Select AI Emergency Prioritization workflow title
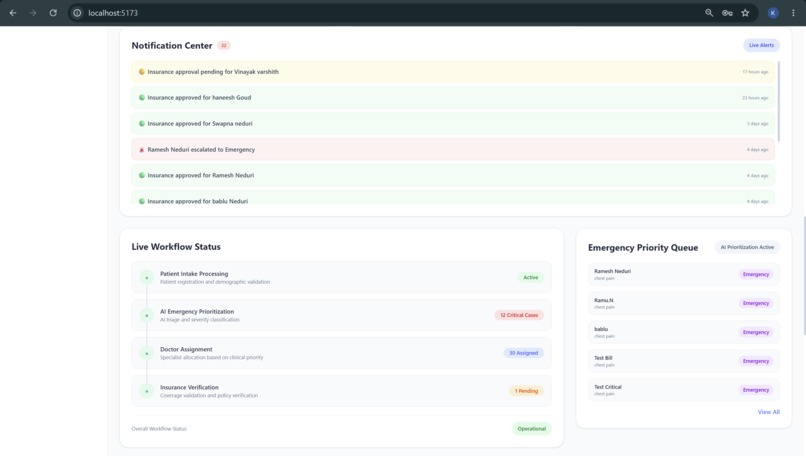The image size is (806, 456). pyautogui.click(x=197, y=312)
